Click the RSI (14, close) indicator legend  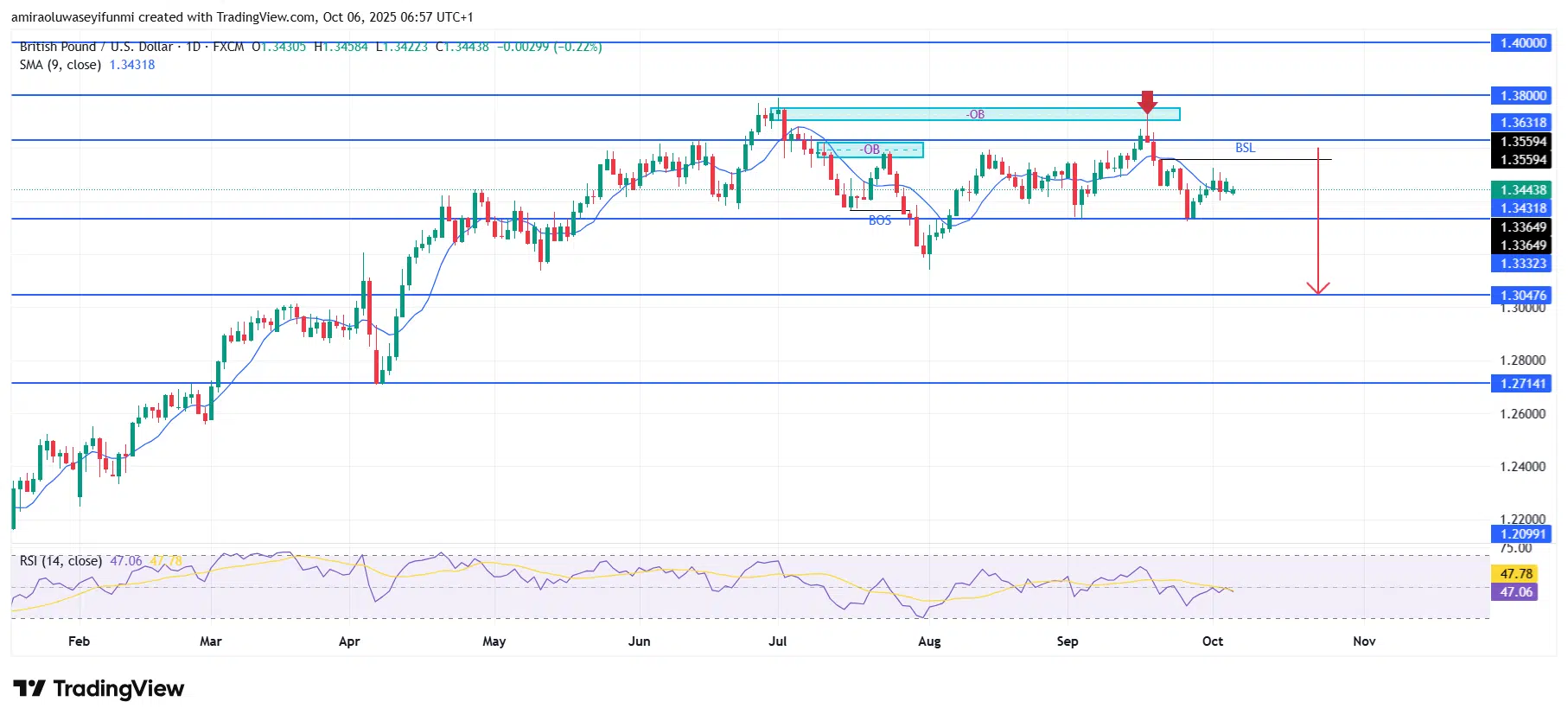[61, 561]
